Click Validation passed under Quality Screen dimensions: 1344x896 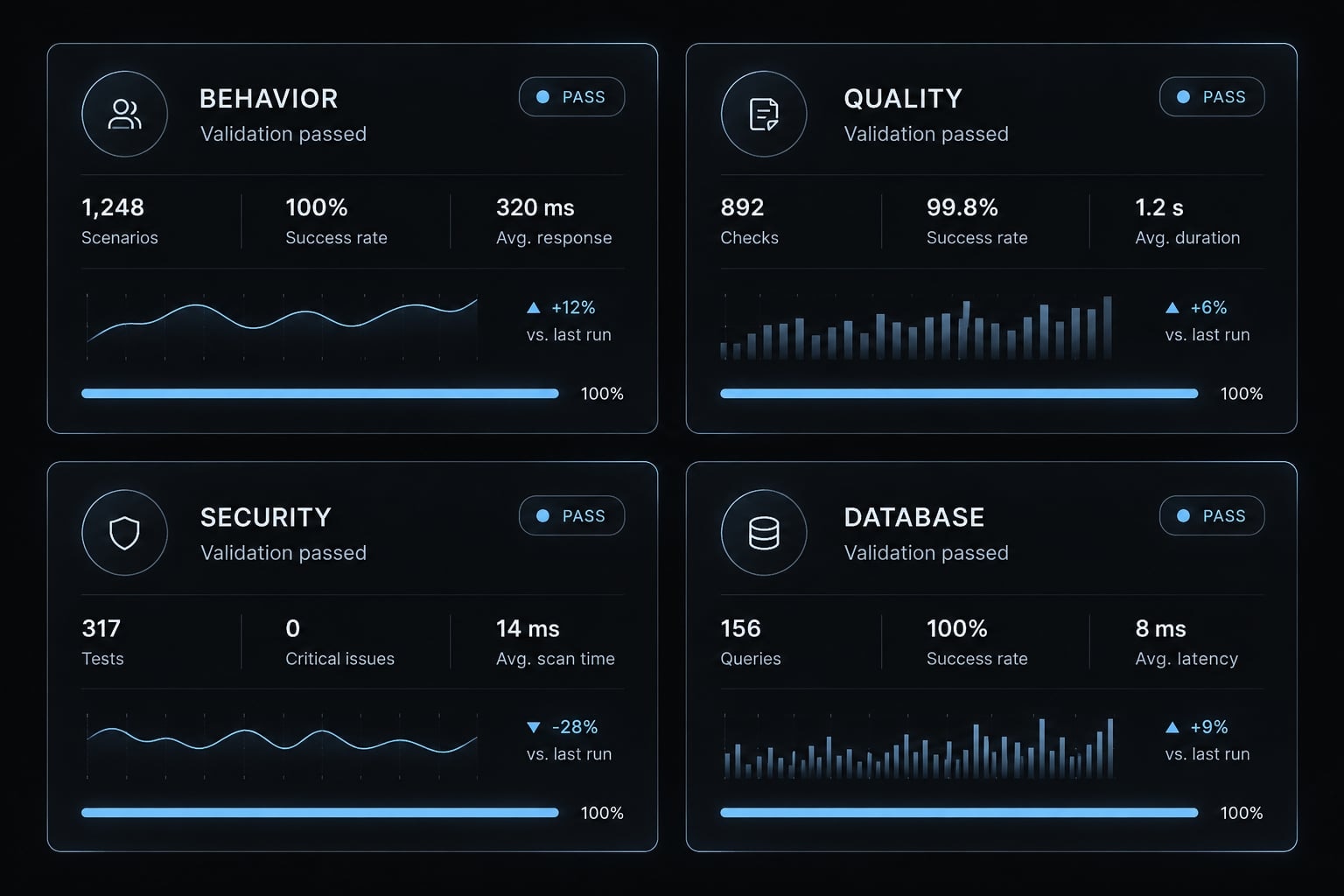(x=926, y=134)
